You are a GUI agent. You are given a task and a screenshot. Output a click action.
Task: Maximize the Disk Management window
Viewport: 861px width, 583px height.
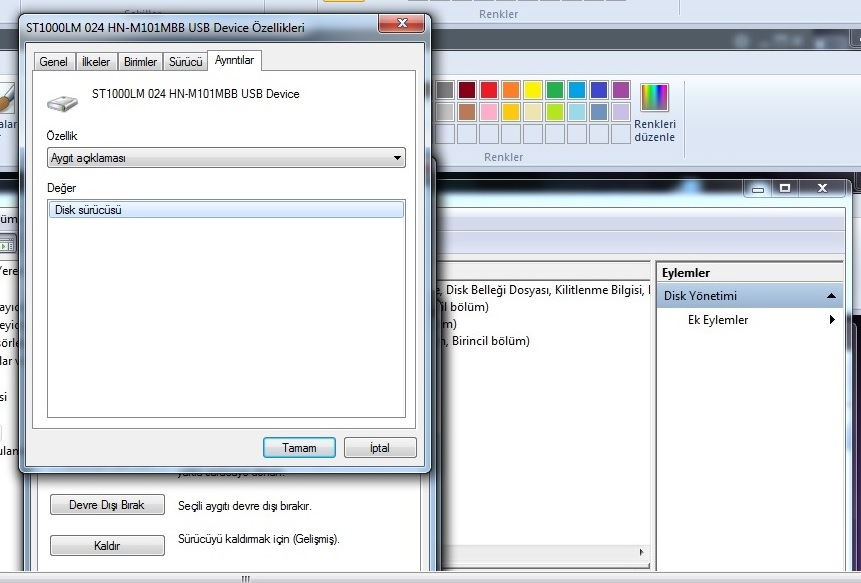click(x=785, y=188)
